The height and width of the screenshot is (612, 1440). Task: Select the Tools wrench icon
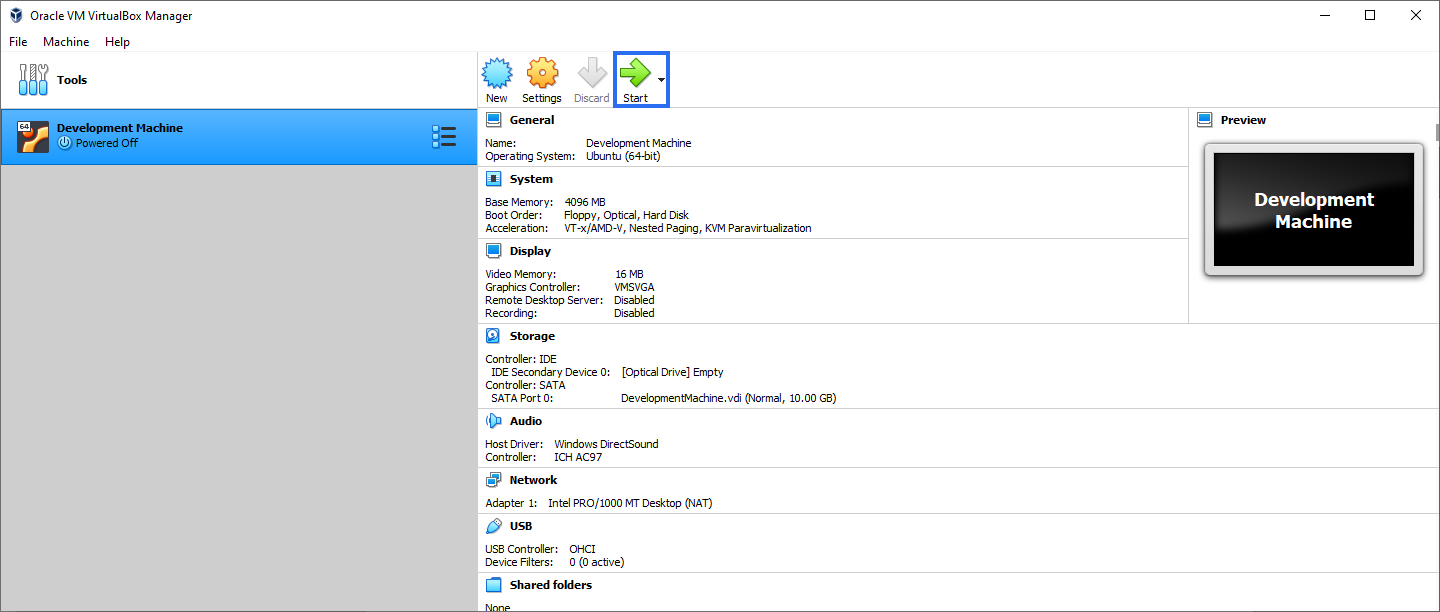point(33,80)
